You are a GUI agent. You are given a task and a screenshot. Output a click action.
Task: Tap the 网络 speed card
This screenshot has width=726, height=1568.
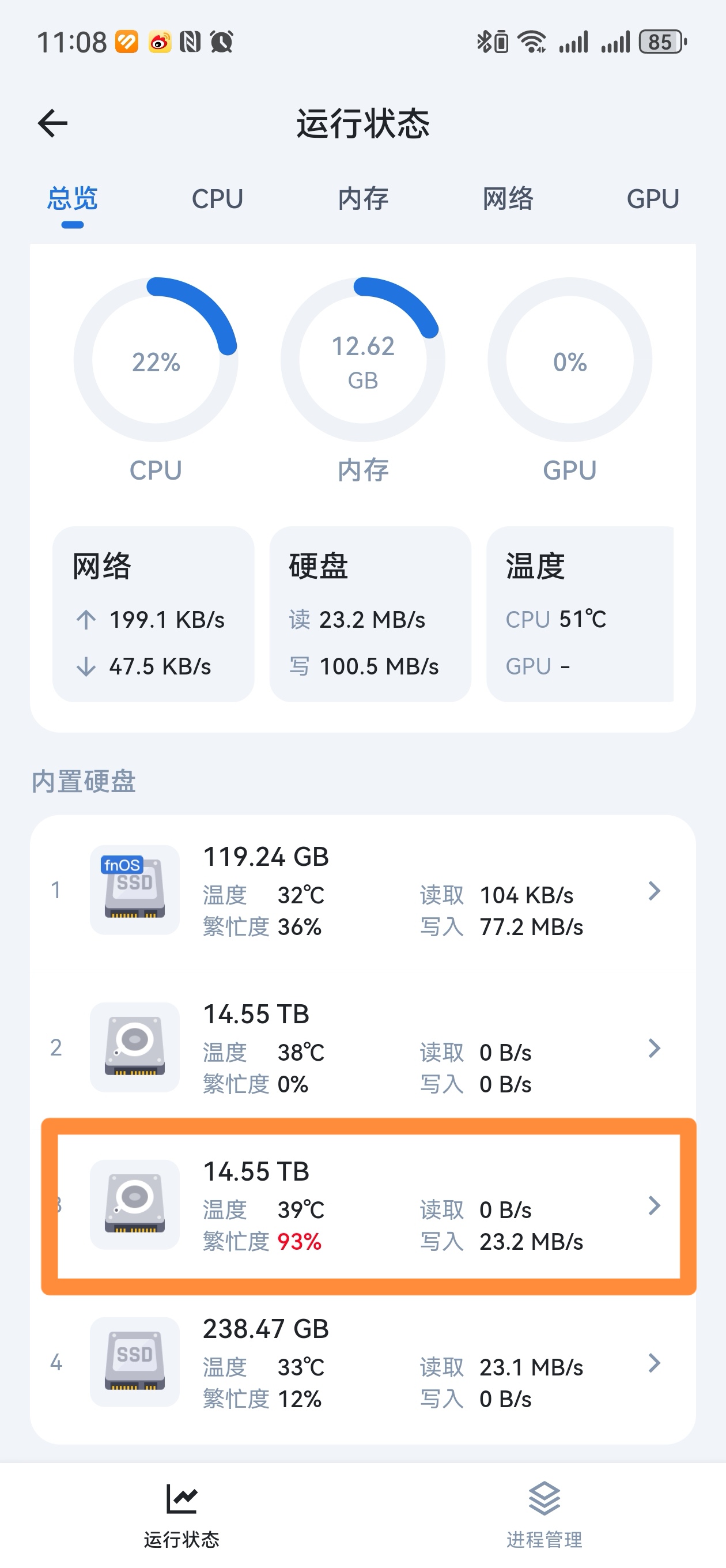[153, 613]
